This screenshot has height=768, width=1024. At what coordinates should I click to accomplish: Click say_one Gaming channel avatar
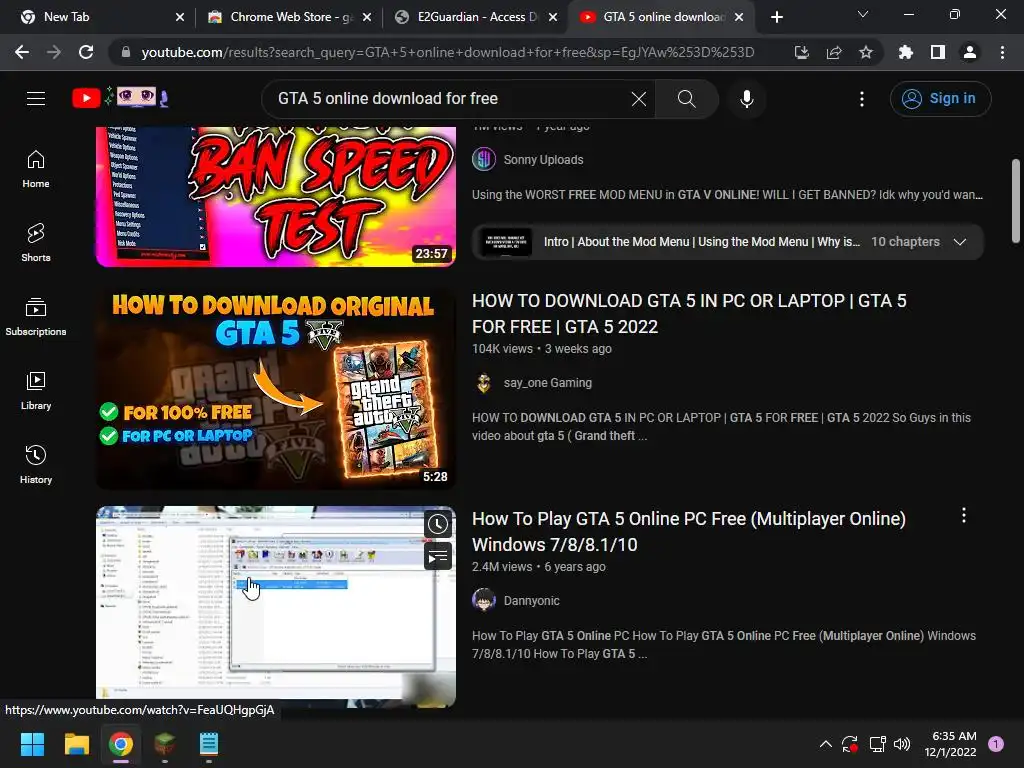pos(484,383)
